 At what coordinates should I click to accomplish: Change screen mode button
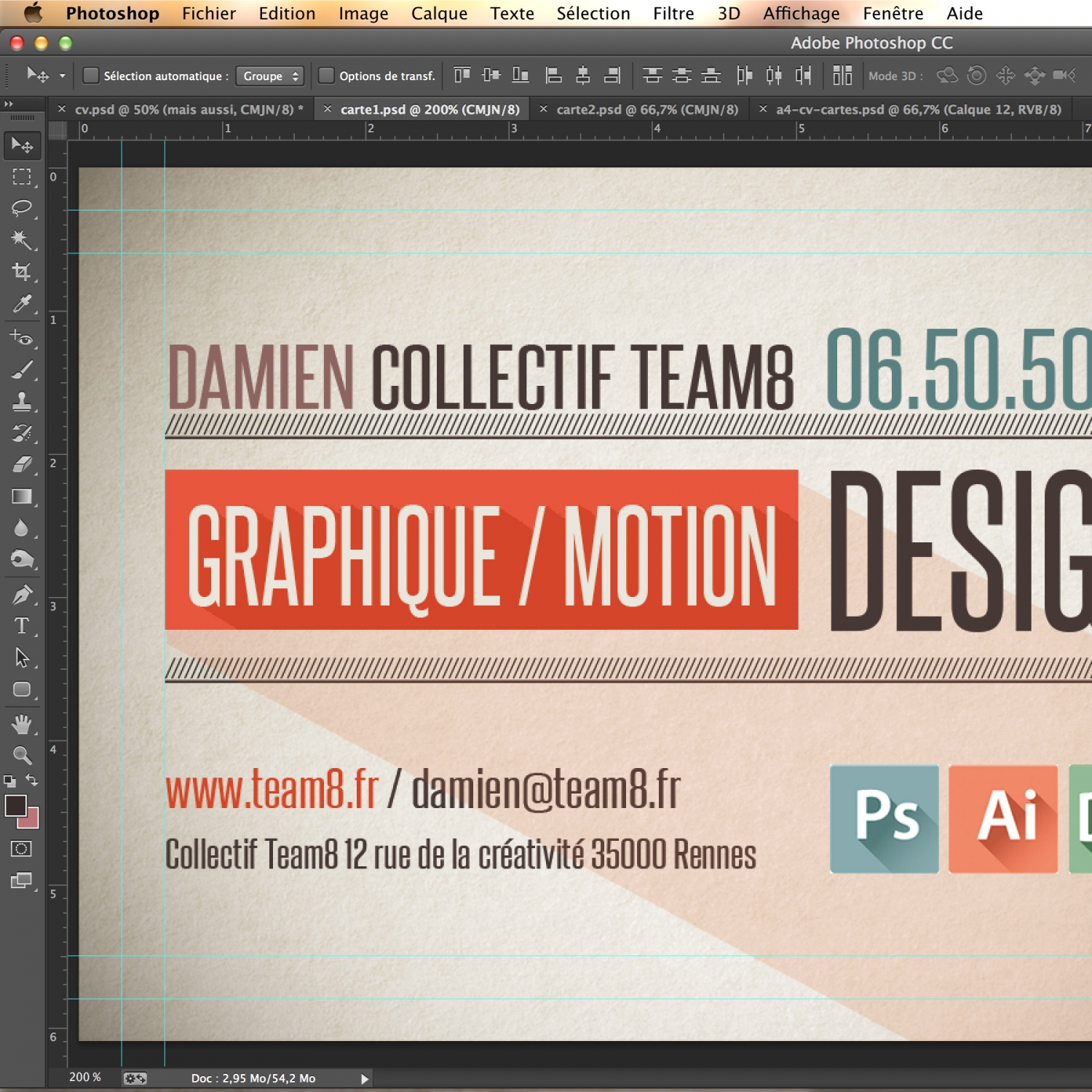pos(21,881)
